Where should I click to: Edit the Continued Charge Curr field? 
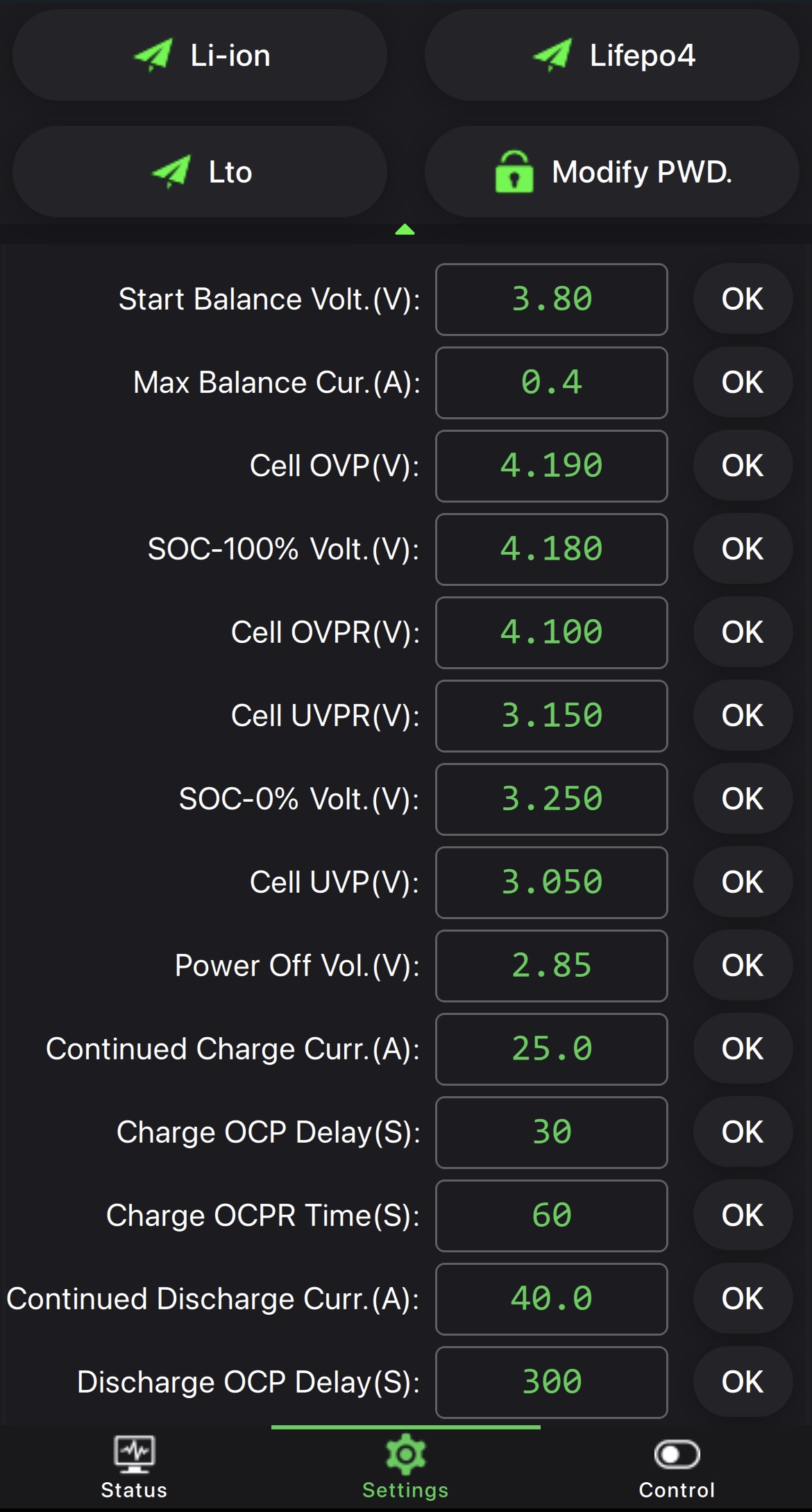(x=552, y=1049)
